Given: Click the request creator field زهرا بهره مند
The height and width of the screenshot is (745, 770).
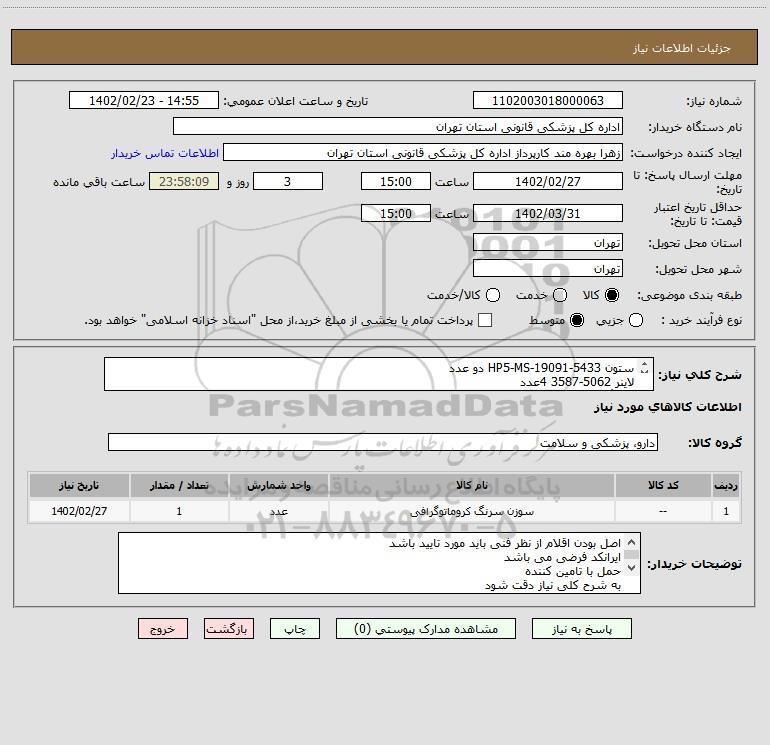Looking at the screenshot, I should pos(423,153).
